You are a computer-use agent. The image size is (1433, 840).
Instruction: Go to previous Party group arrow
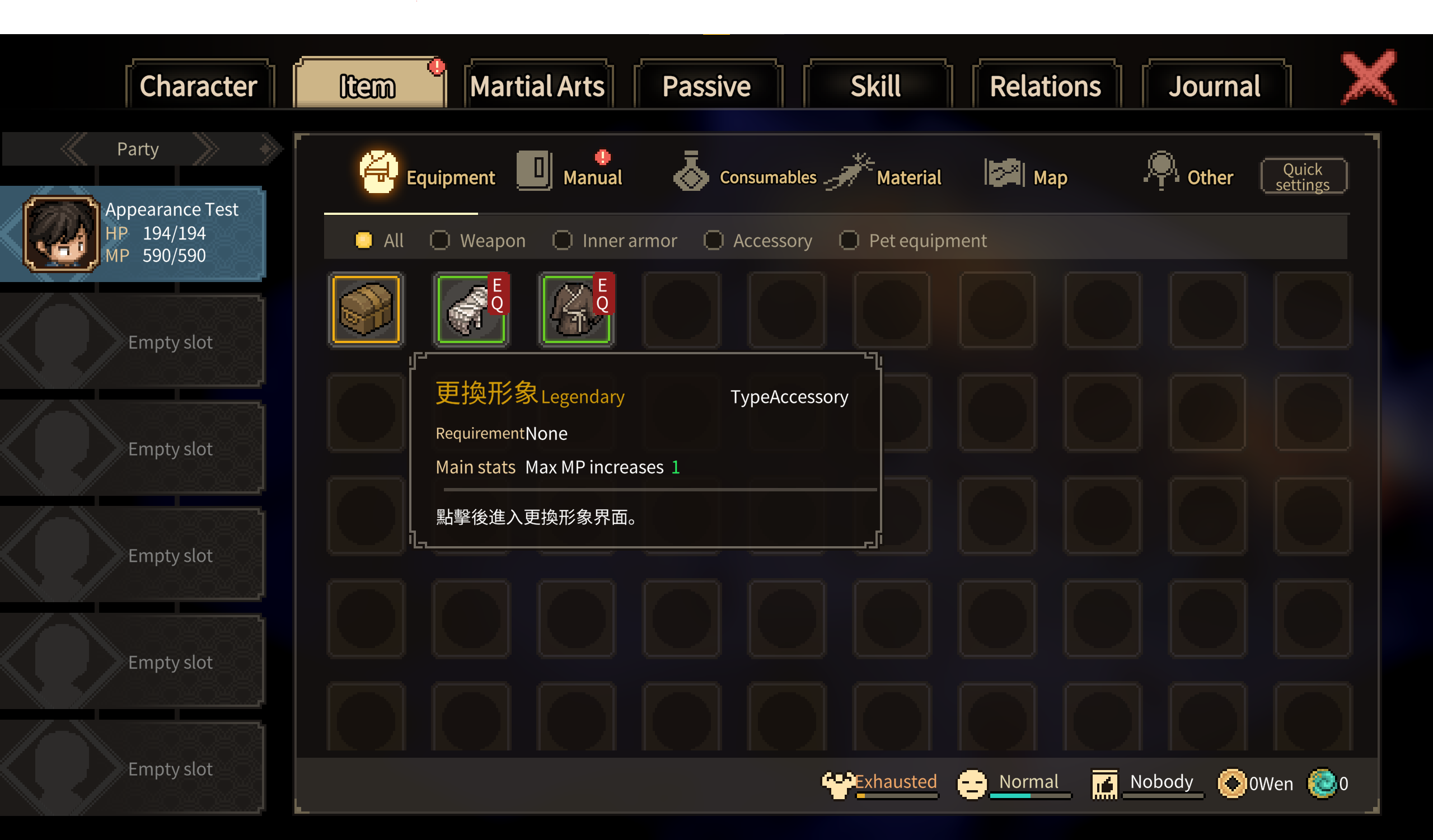75,149
